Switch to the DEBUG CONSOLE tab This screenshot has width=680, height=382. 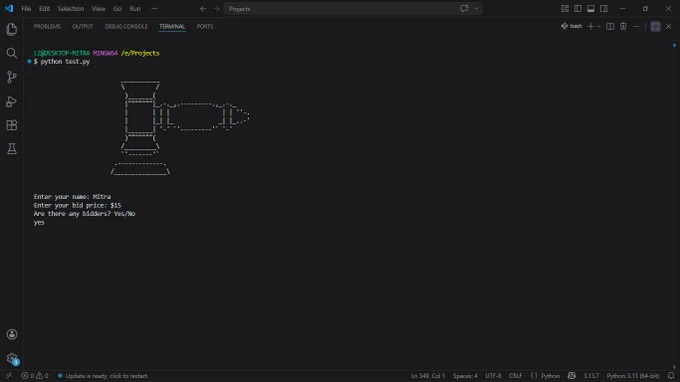tap(126, 26)
